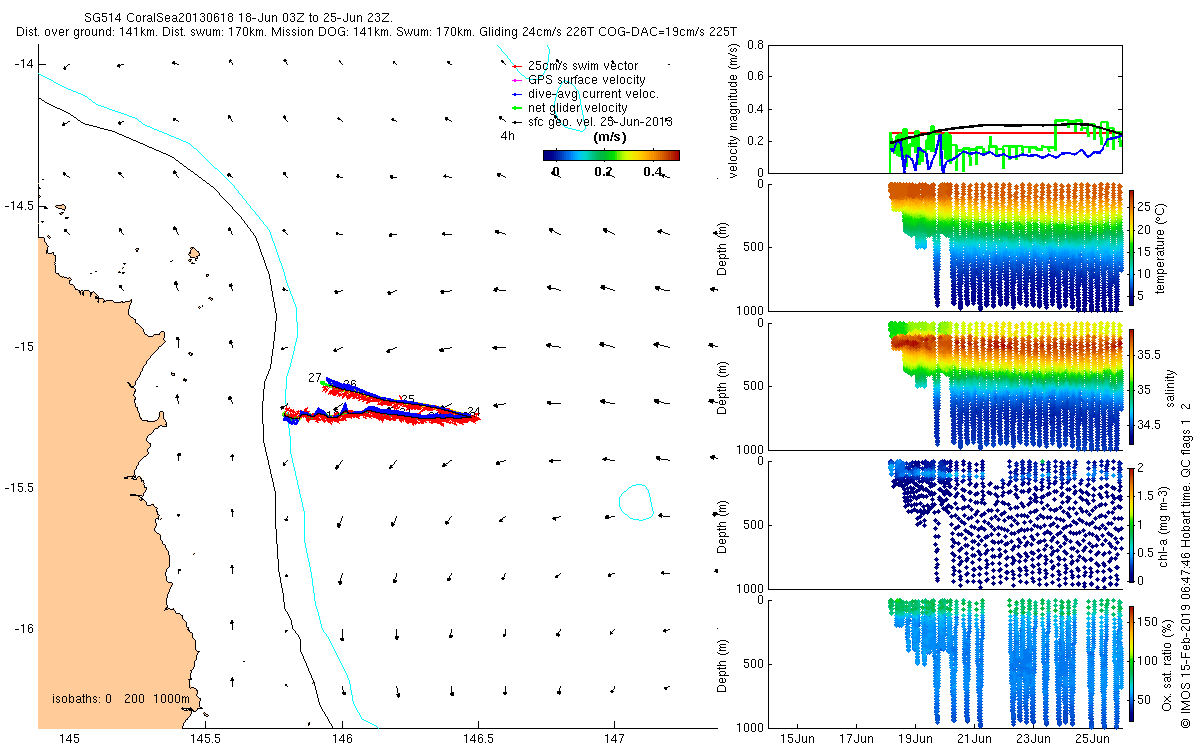Image resolution: width=1200 pixels, height=750 pixels.
Task: Select the 'dive-avg current veloc.' legend entry
Action: coord(584,94)
